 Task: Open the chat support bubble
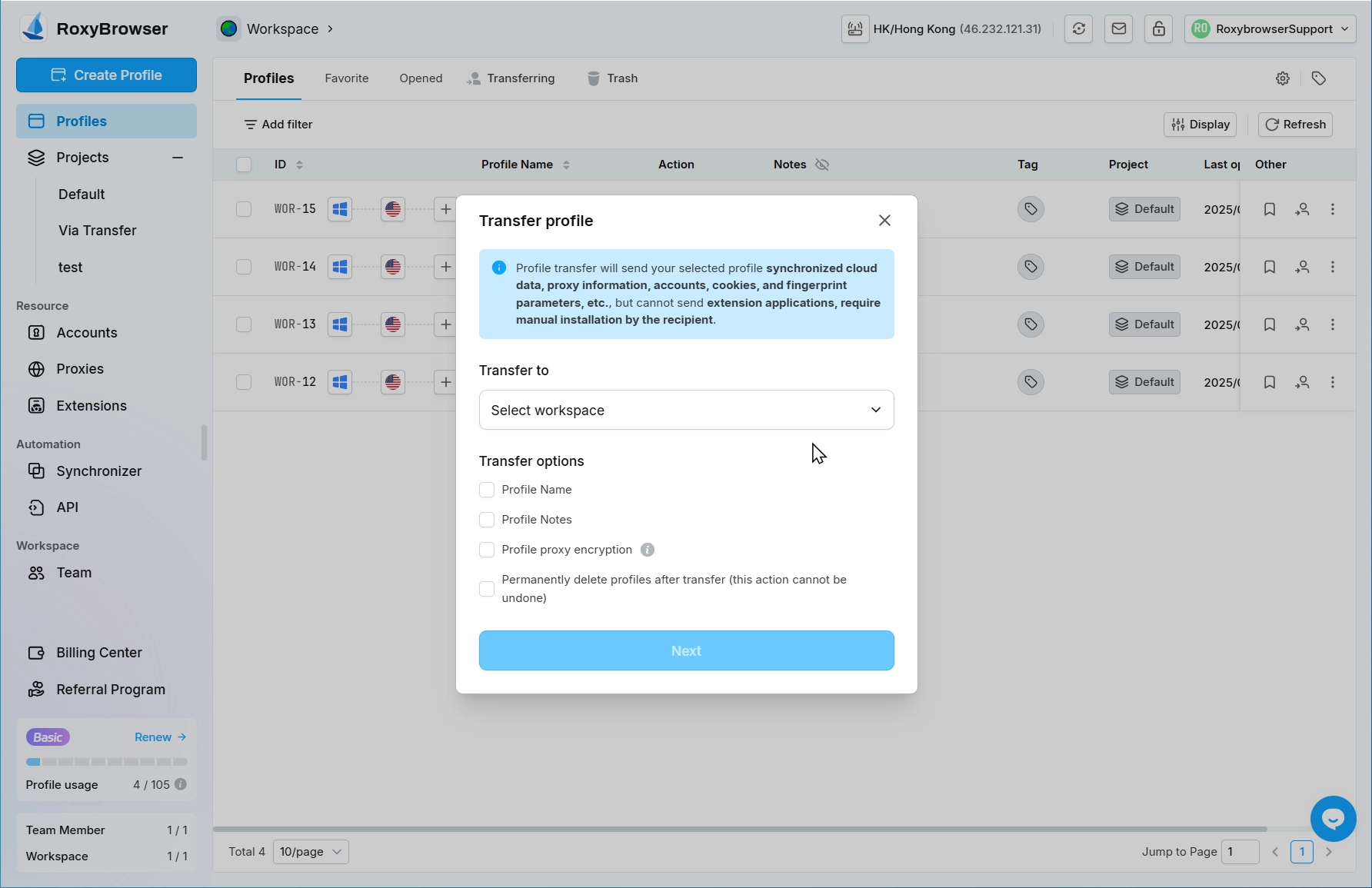click(x=1333, y=819)
